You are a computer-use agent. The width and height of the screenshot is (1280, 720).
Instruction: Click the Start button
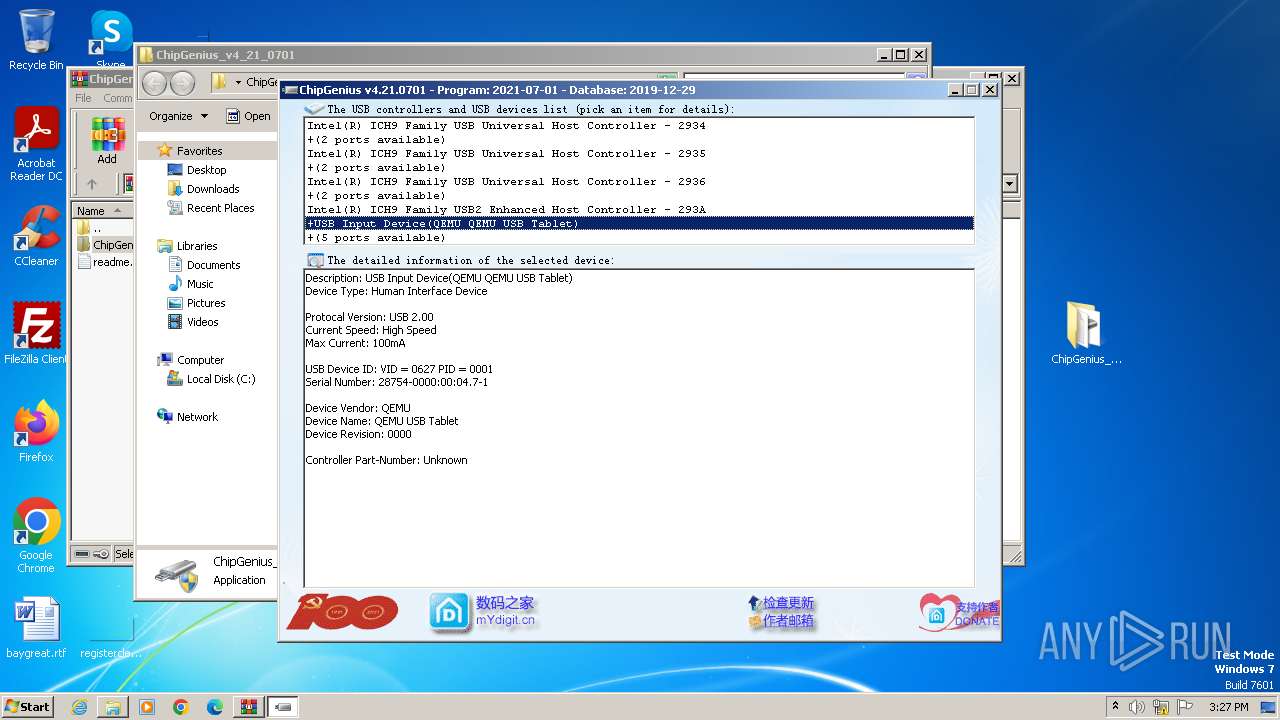click(28, 706)
